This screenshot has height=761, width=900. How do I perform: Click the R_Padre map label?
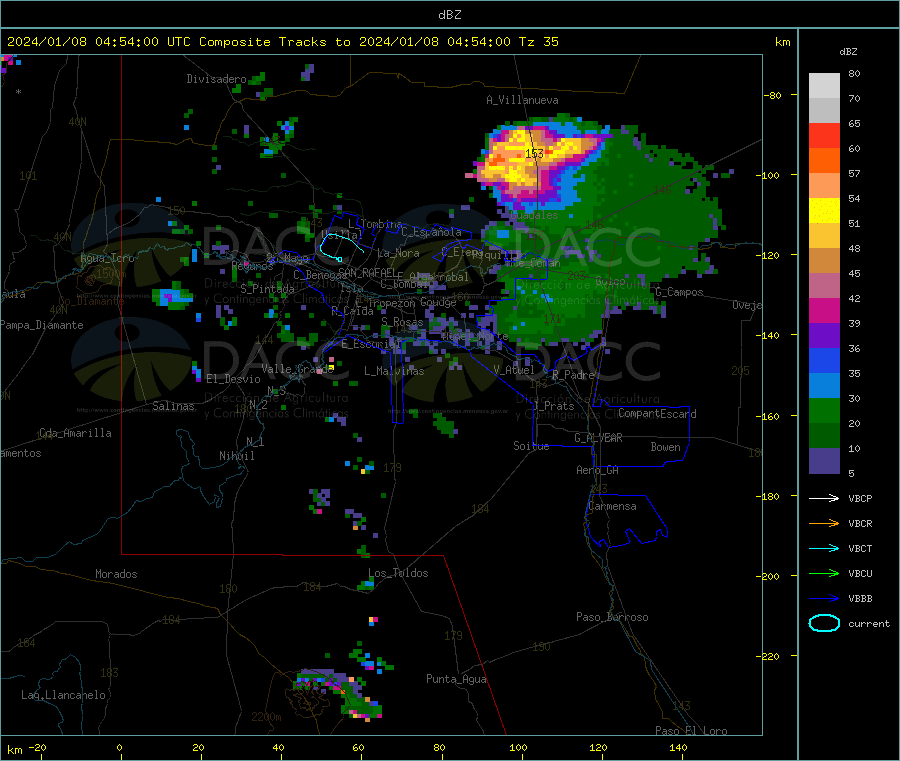click(x=573, y=375)
